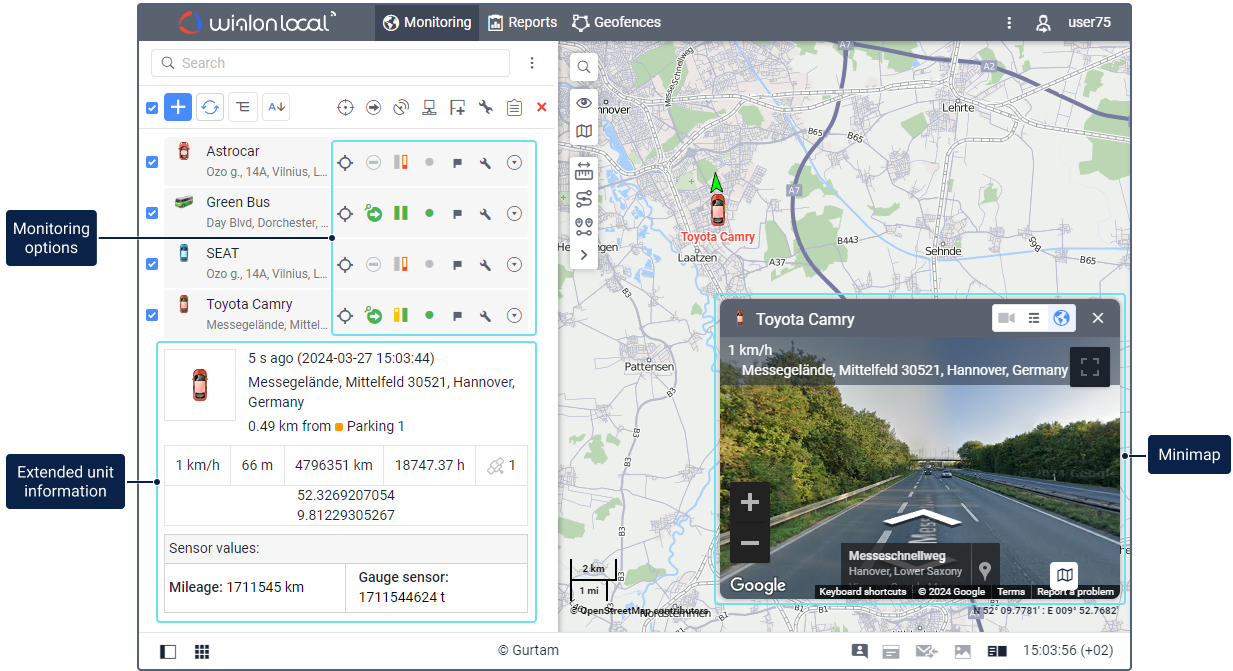Click the Parking 1 orange geofence label
Image resolution: width=1233 pixels, height=671 pixels.
tap(369, 426)
